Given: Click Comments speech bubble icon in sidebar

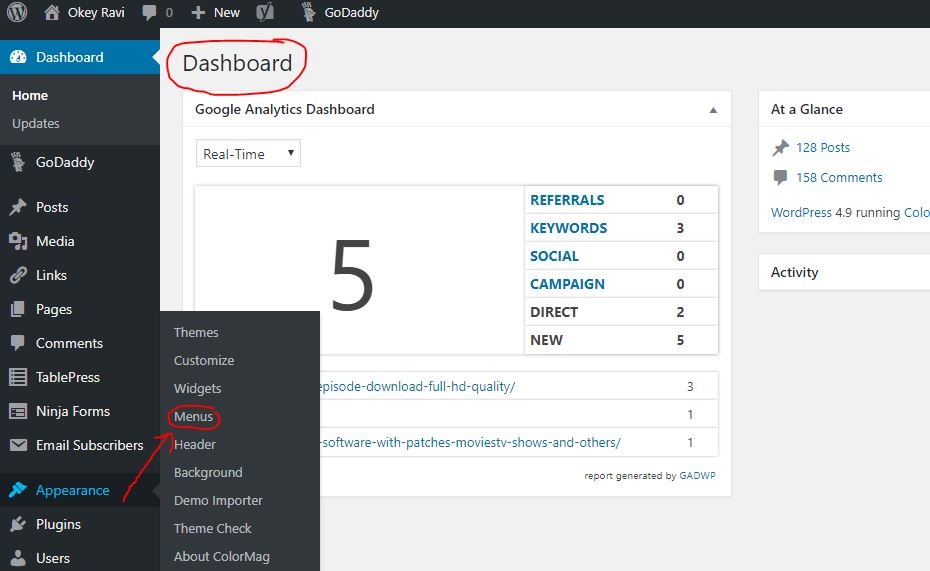Looking at the screenshot, I should click(18, 343).
